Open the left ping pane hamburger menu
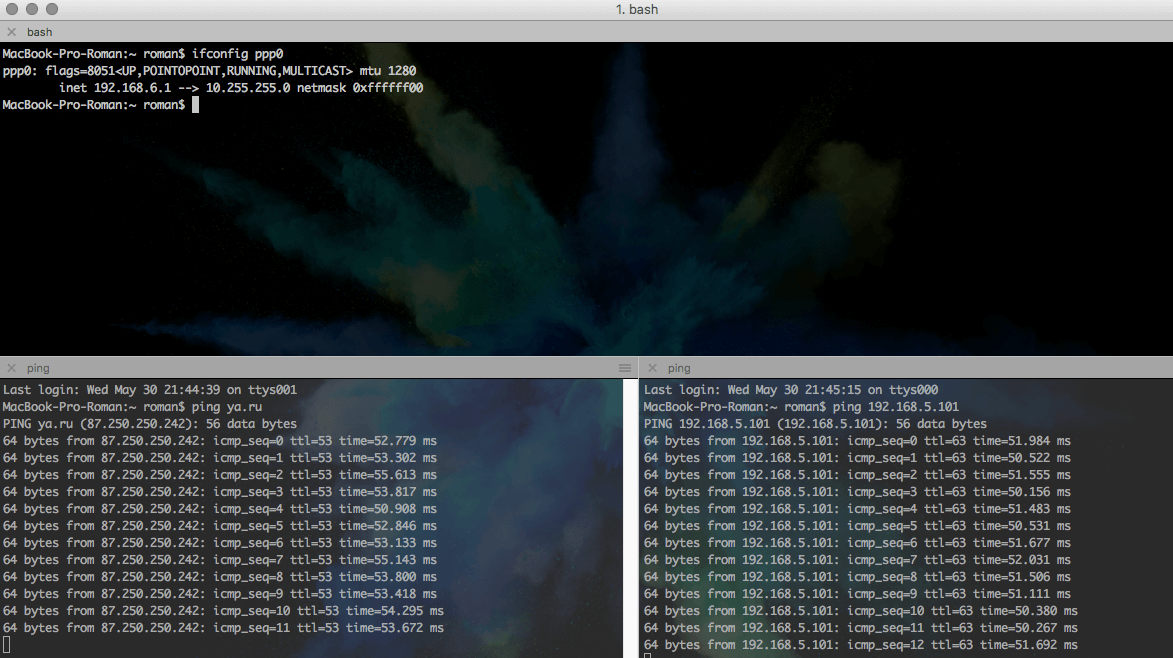Screen dimensions: 1173x658 pos(625,368)
